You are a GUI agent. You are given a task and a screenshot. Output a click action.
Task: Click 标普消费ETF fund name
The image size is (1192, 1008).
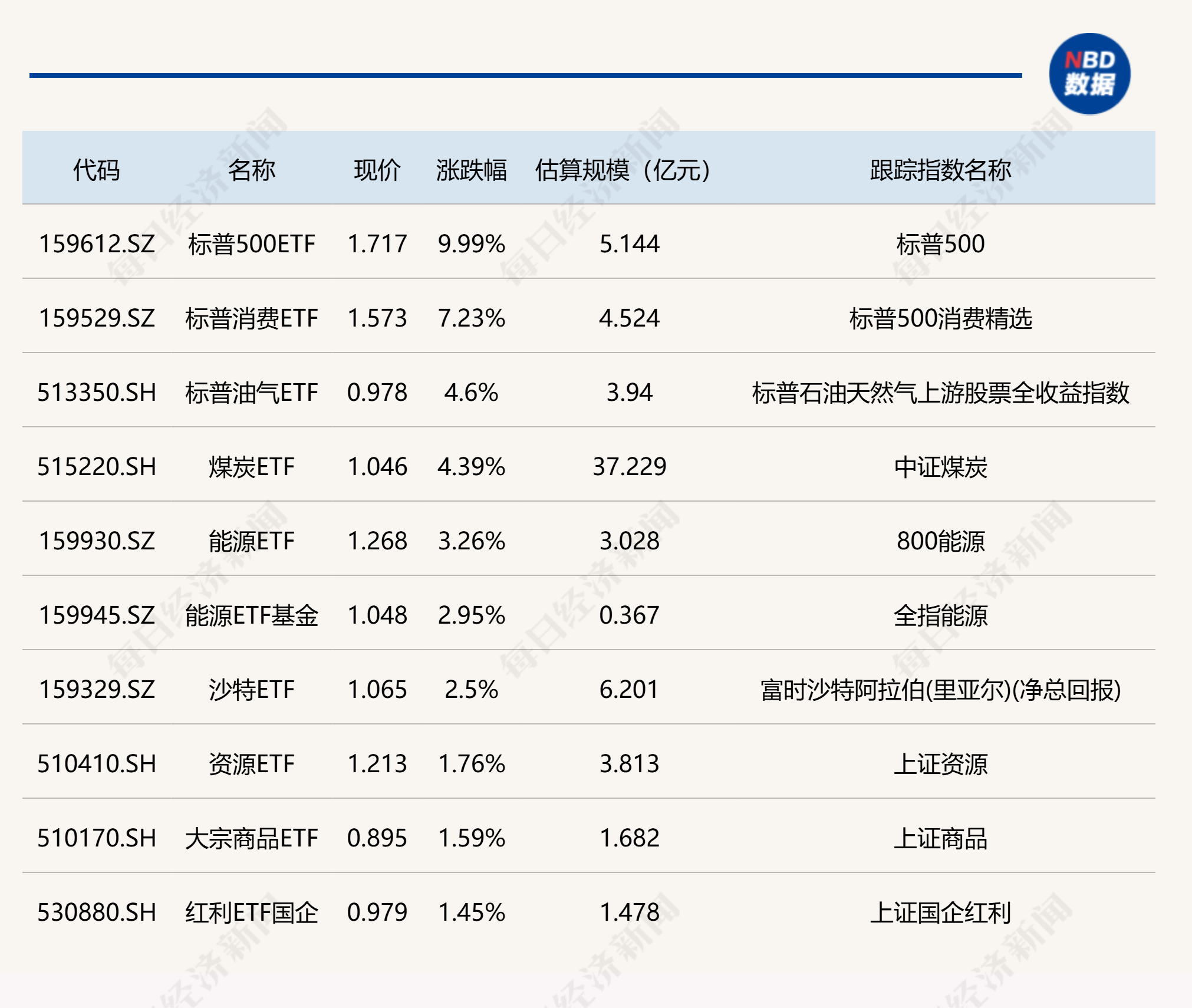[x=252, y=318]
